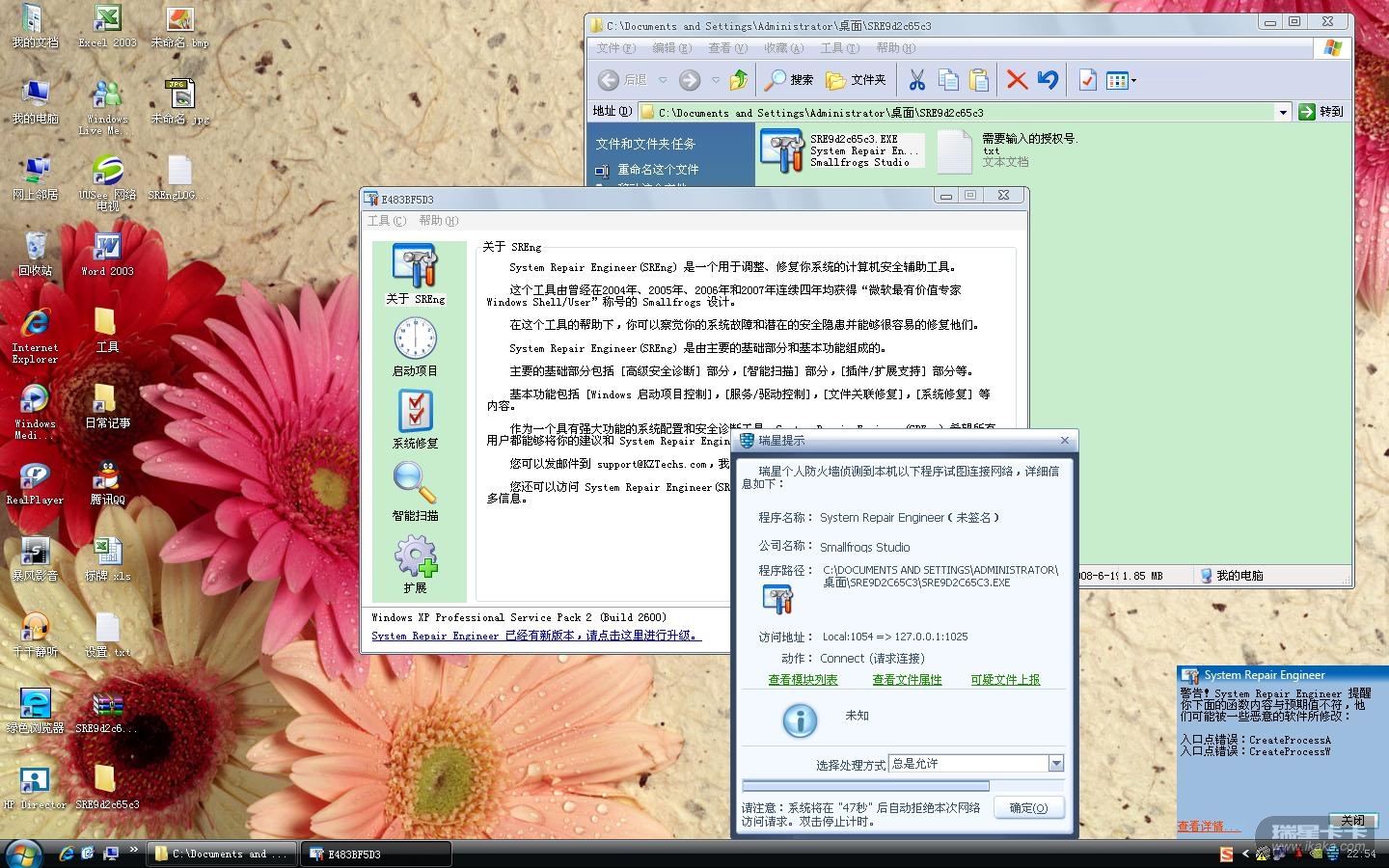The image size is (1389, 868).
Task: Expand hidden system tray icons arrow
Action: point(1245,854)
